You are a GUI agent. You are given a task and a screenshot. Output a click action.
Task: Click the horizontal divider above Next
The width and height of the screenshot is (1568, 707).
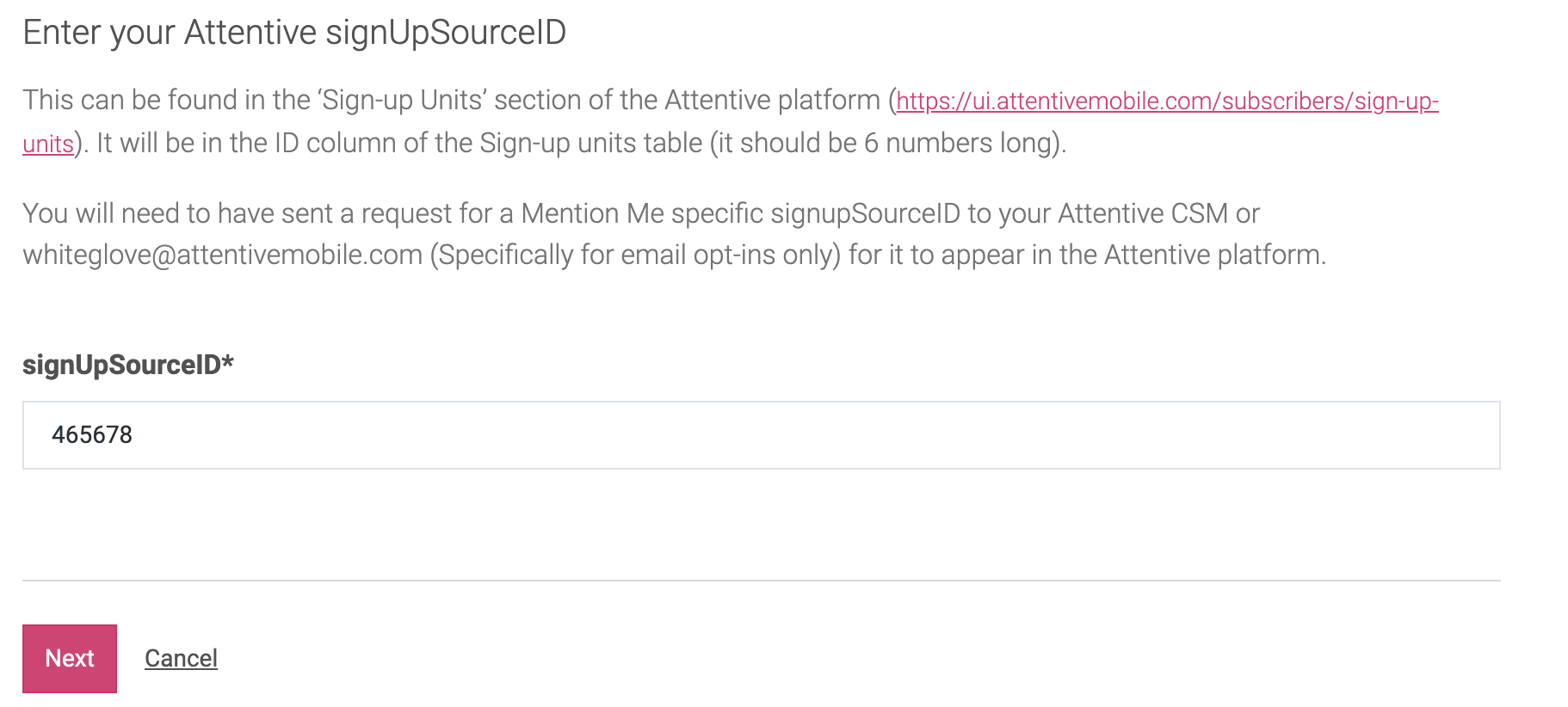pos(761,581)
